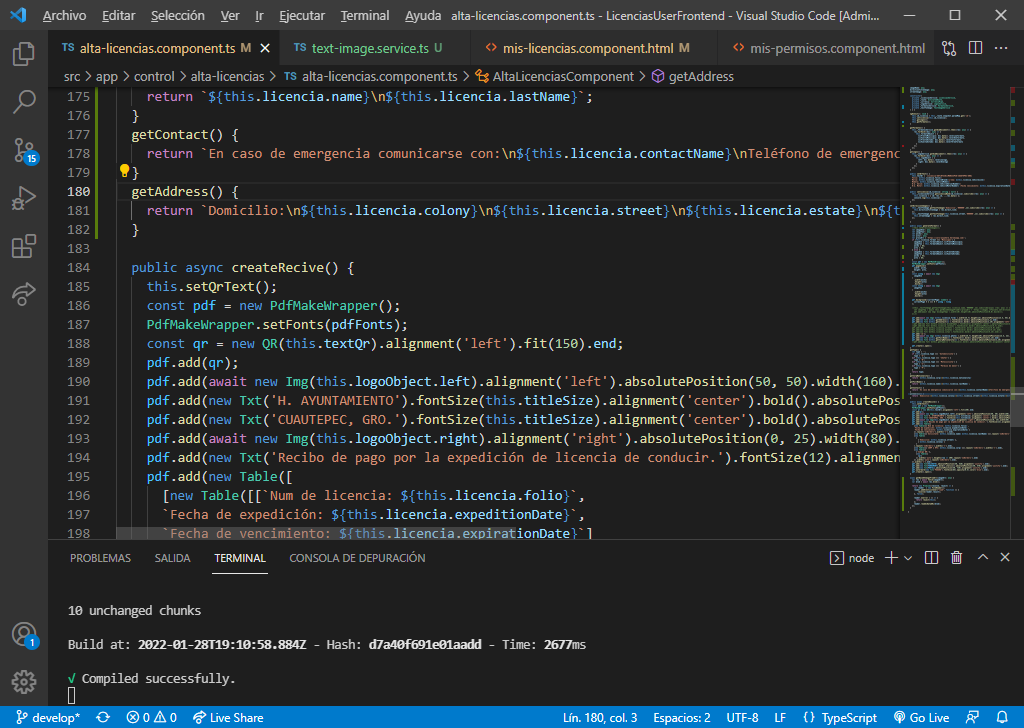This screenshot has width=1024, height=728.
Task: Open the editor More Actions ellipsis
Action: (x=1000, y=48)
